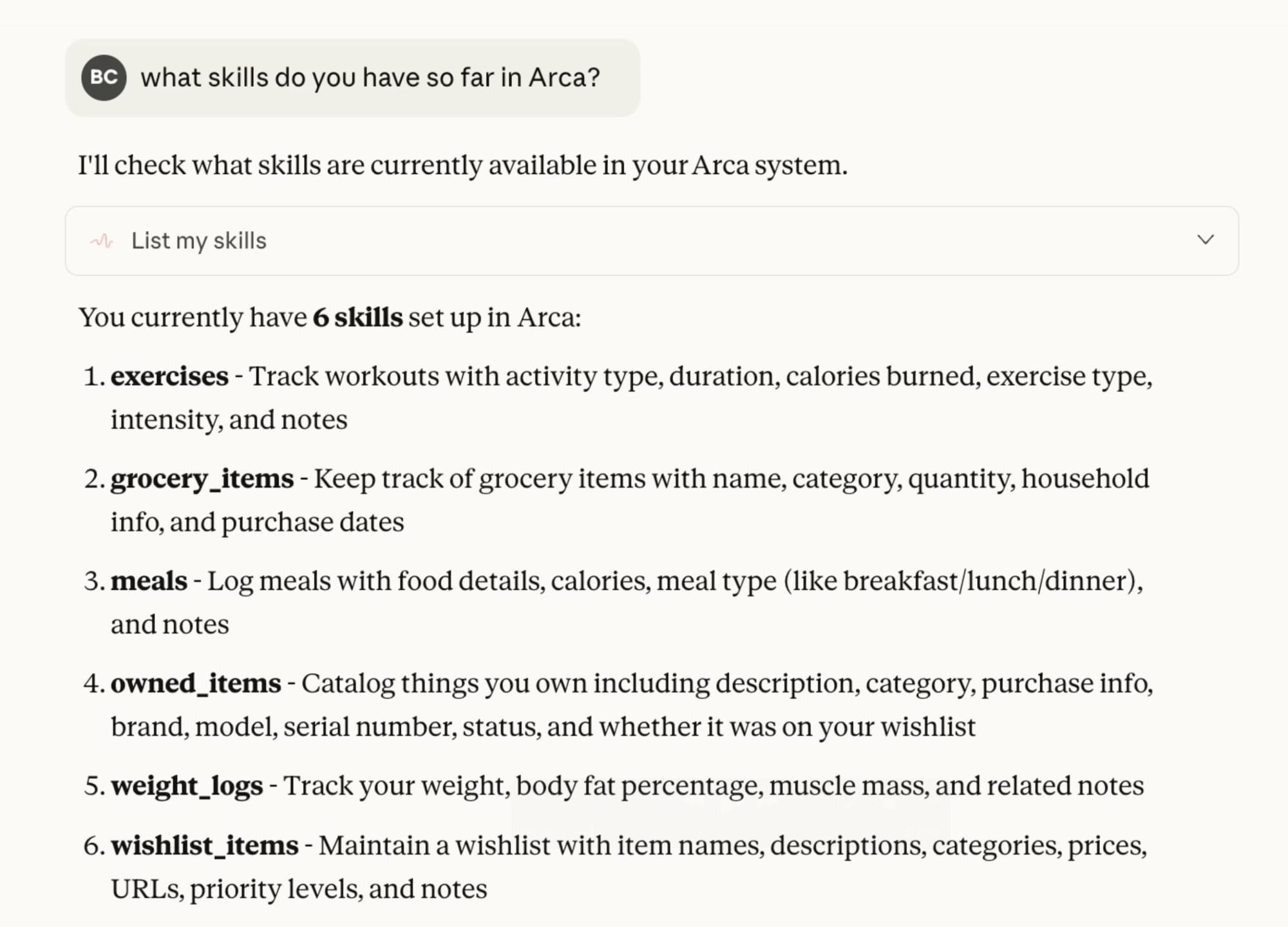Image resolution: width=1288 pixels, height=927 pixels.
Task: Click the bold "6 skills" text
Action: [357, 318]
